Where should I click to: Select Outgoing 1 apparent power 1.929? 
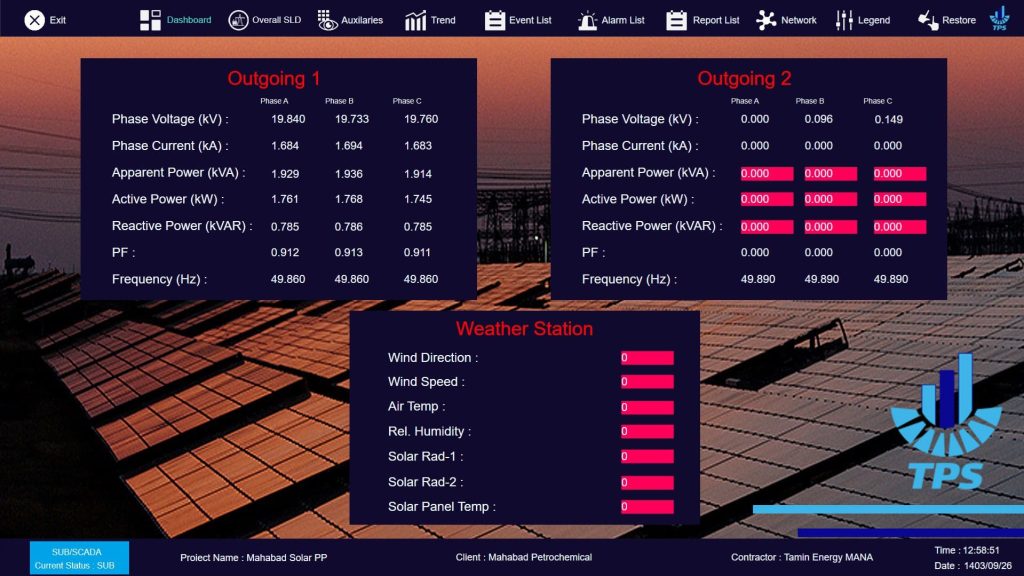pos(285,174)
